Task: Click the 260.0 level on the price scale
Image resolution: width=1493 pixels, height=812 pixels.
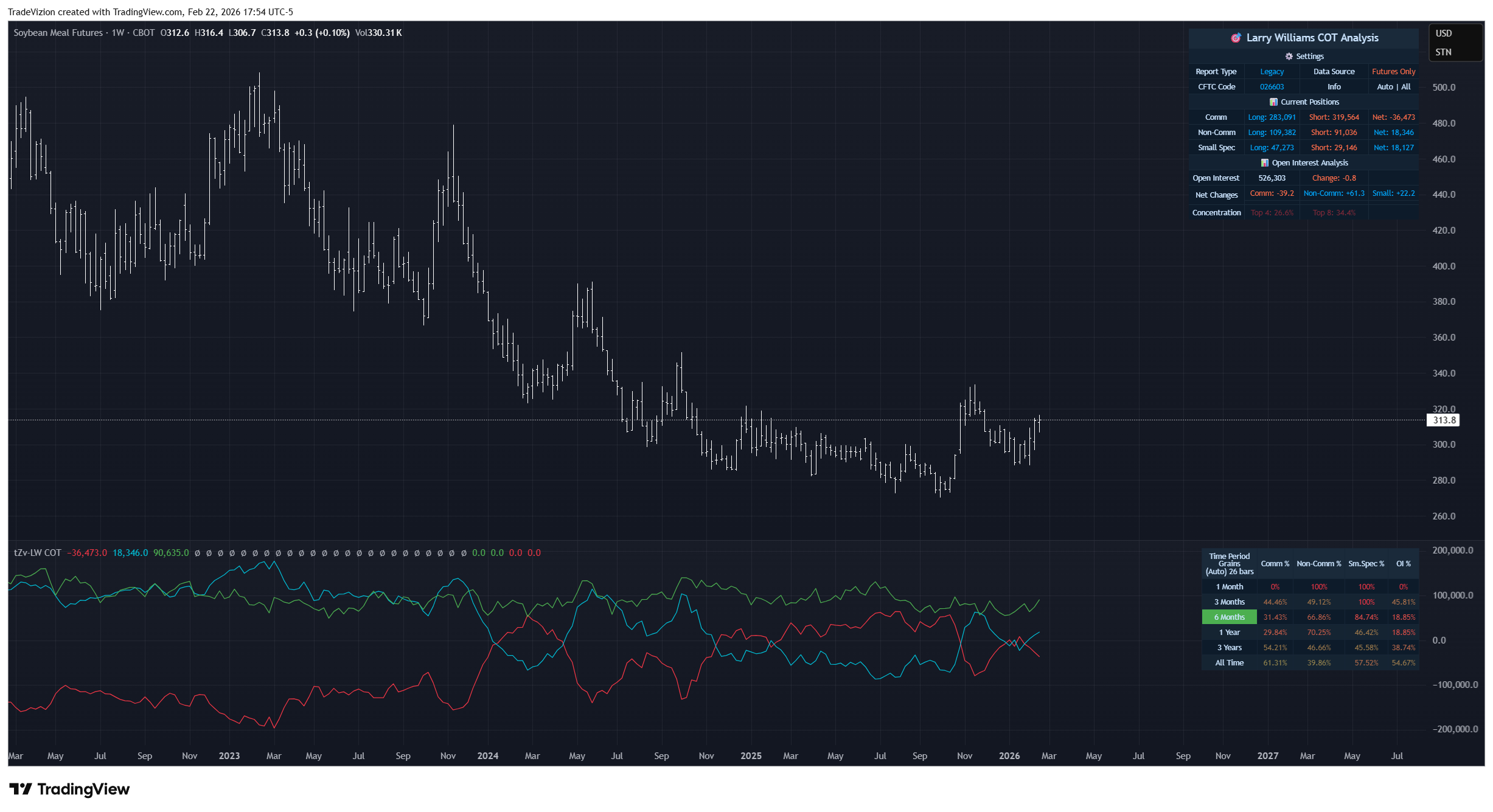Action: (x=1444, y=516)
